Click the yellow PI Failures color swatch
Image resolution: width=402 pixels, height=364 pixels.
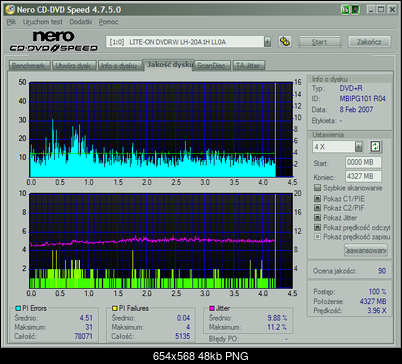tap(115, 308)
